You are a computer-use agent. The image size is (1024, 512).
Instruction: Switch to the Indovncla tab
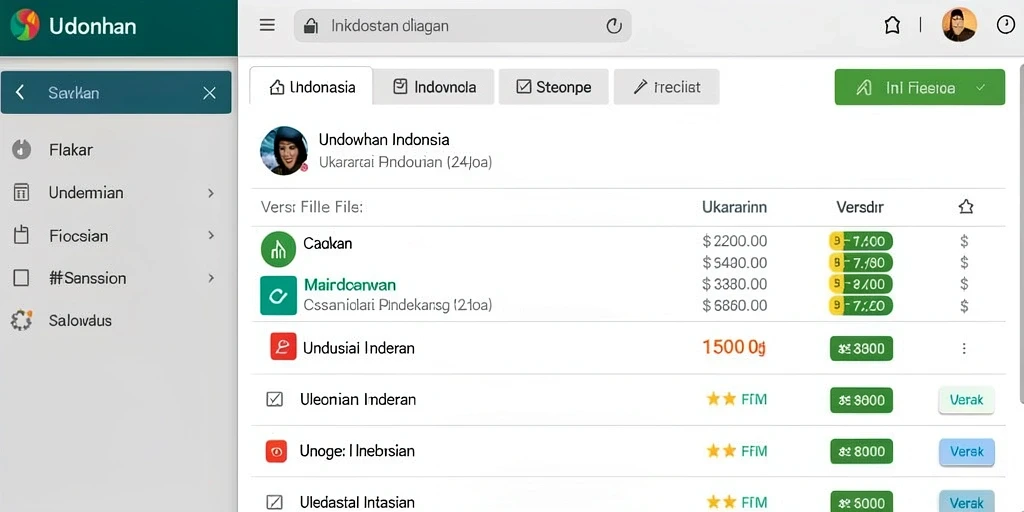[434, 87]
